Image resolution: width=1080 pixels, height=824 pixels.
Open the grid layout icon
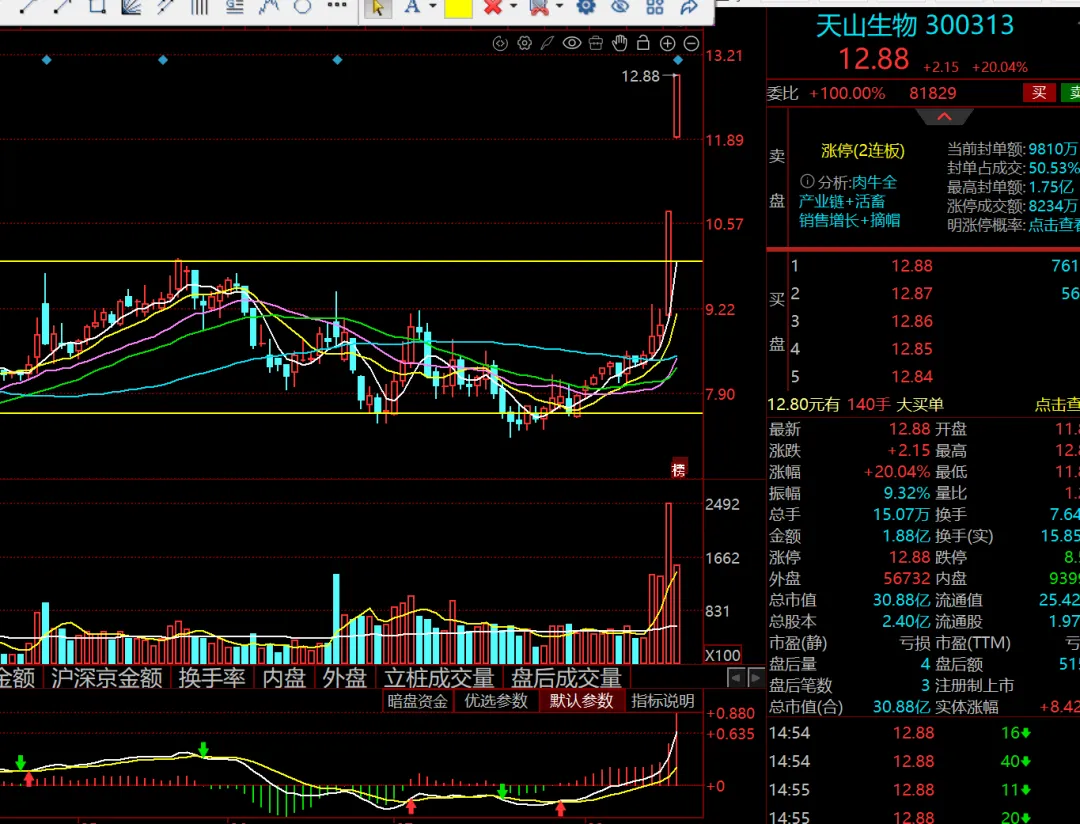click(654, 7)
